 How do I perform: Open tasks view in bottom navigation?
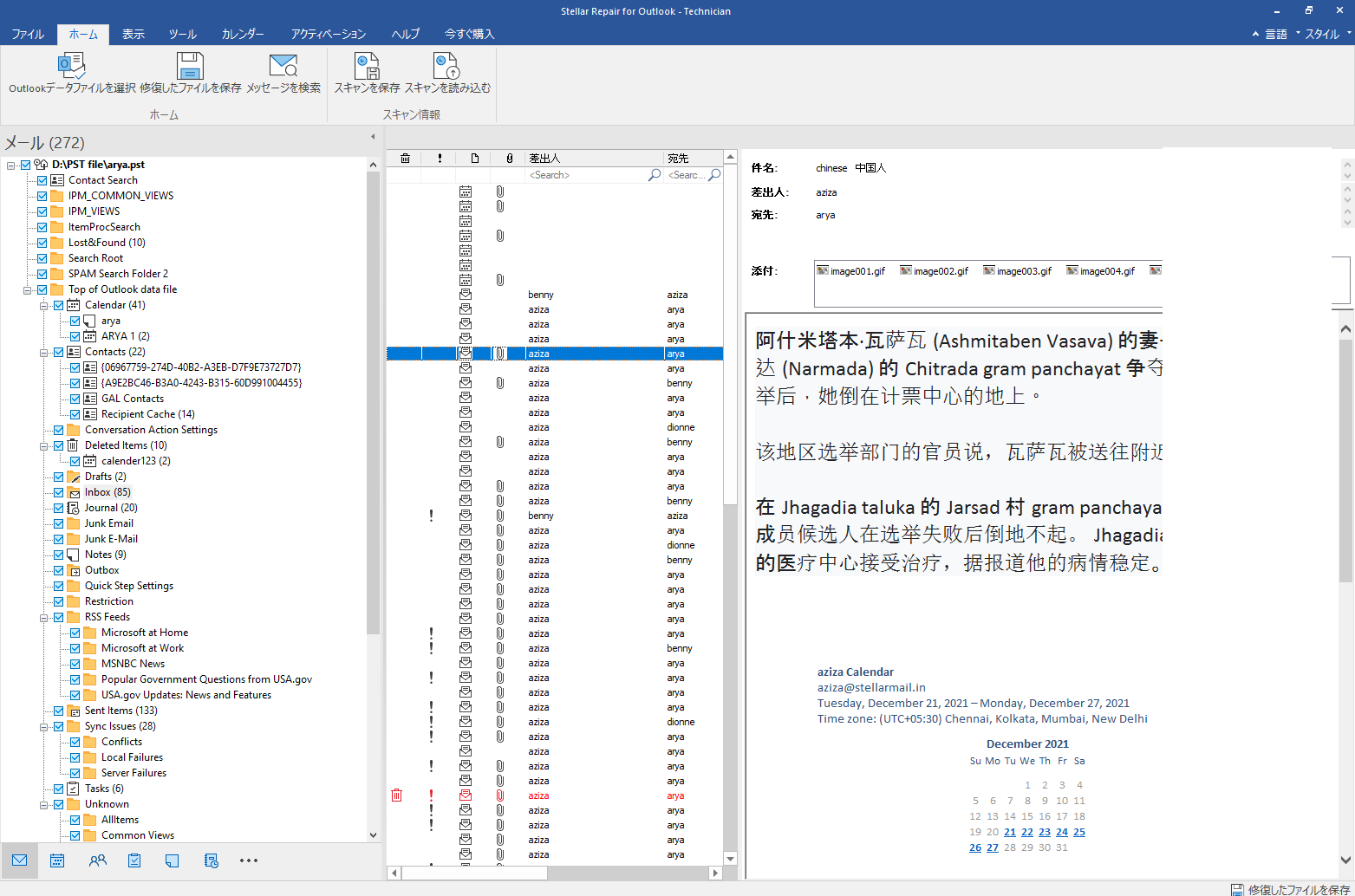(134, 860)
